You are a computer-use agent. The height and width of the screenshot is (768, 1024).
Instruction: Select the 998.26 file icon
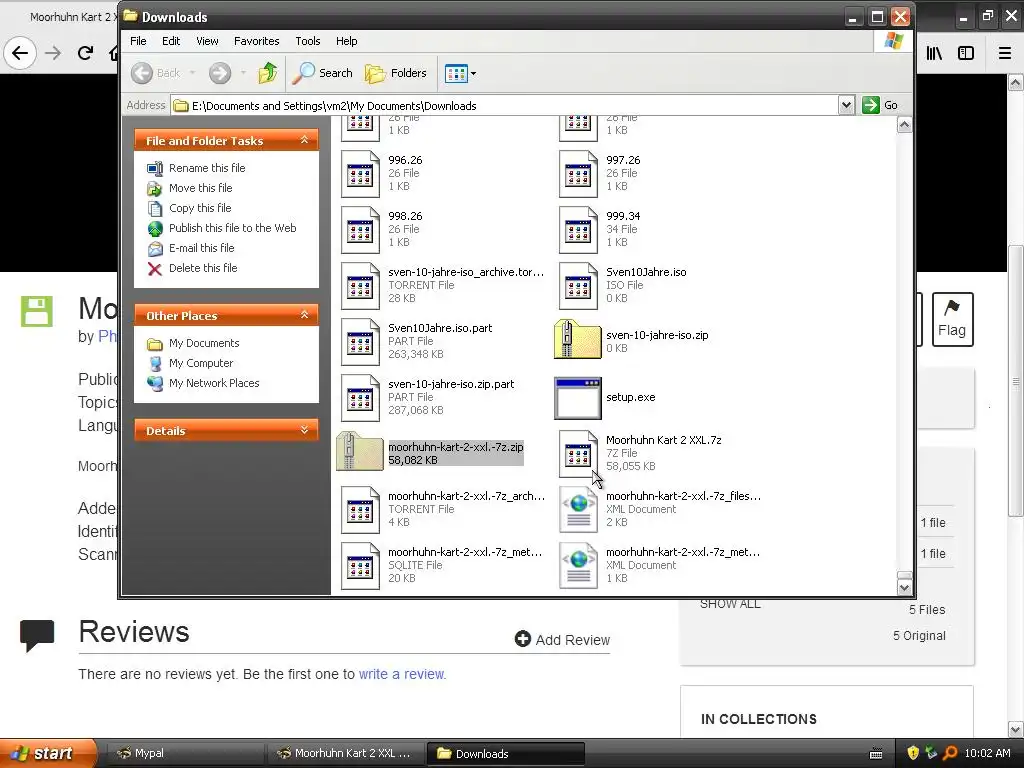point(360,230)
